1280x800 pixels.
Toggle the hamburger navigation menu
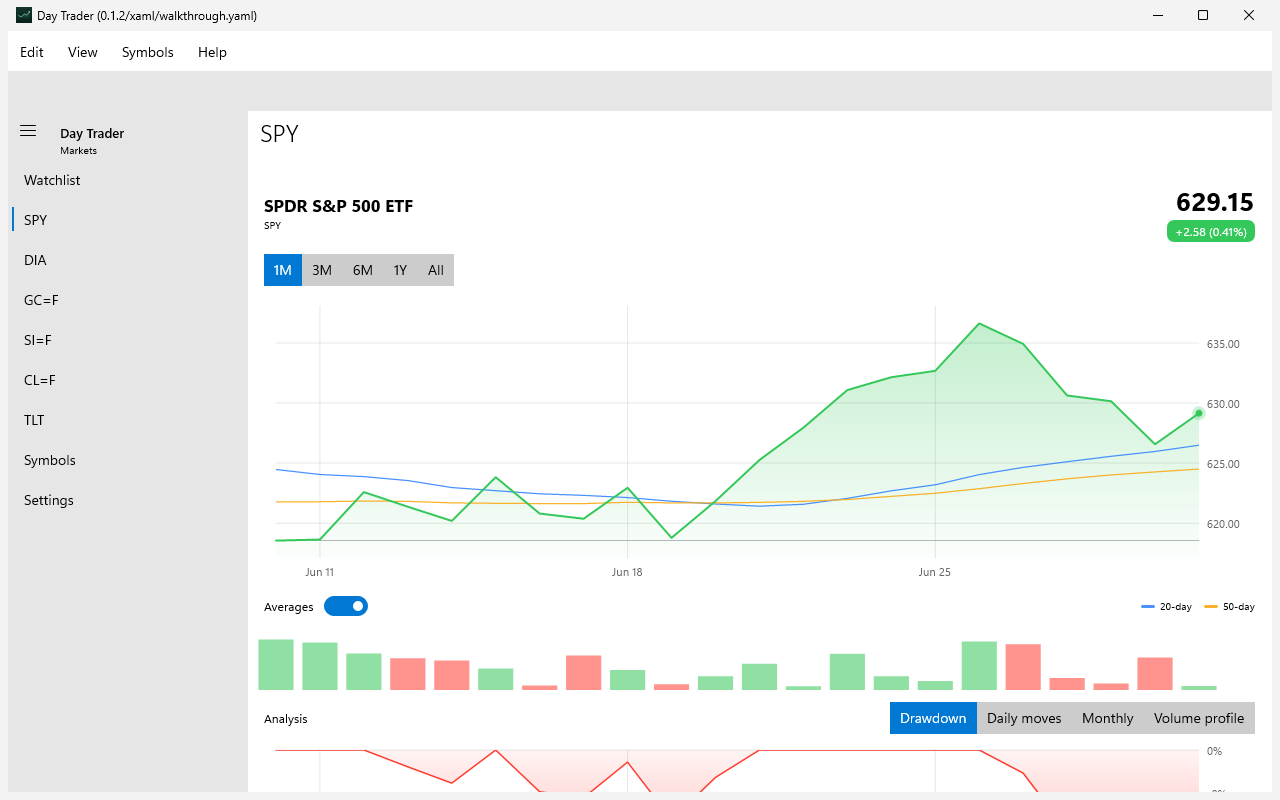(x=28, y=131)
